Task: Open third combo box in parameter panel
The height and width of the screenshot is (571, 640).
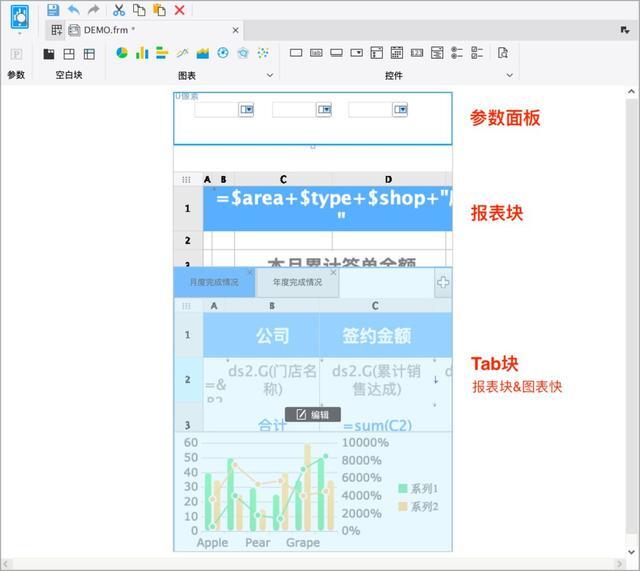Action: [400, 109]
